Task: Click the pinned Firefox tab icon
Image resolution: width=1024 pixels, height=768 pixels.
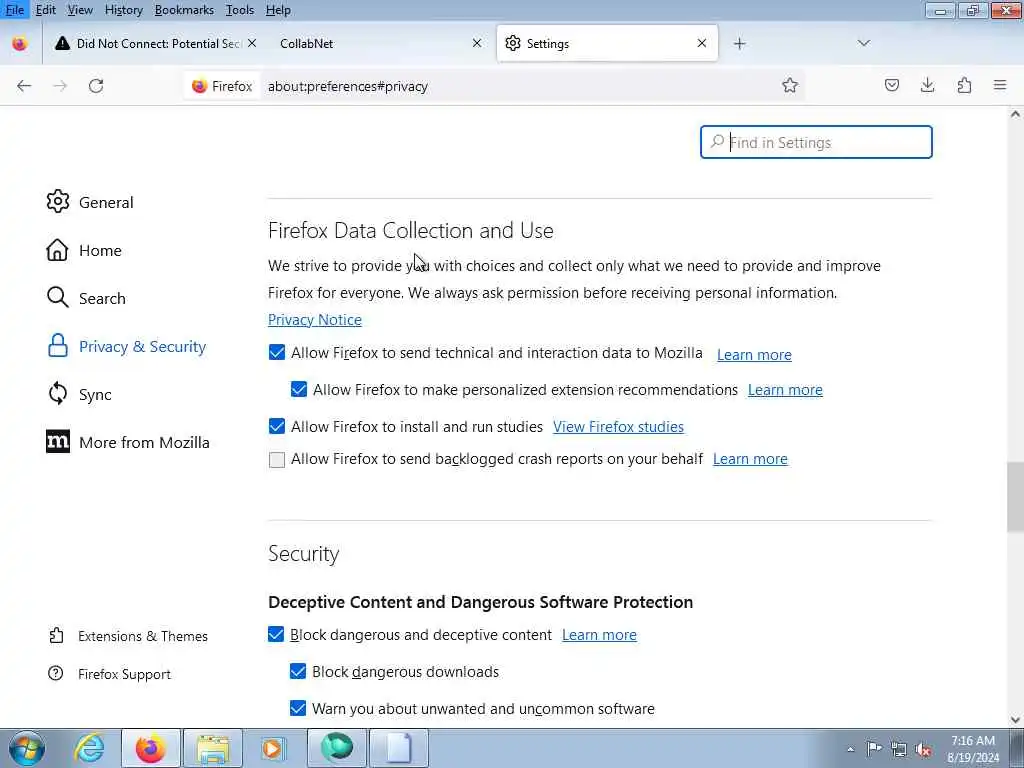Action: click(20, 44)
